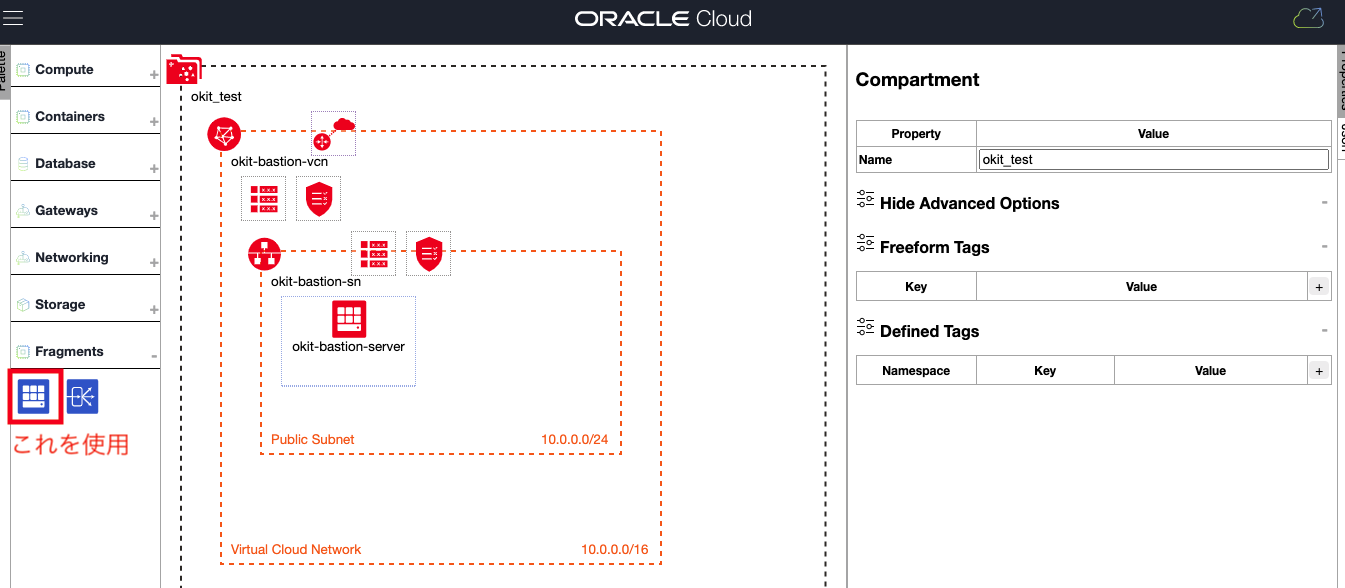Click the Namespace column header in Defined Tags
Screen dimensions: 1345x588
click(x=916, y=371)
